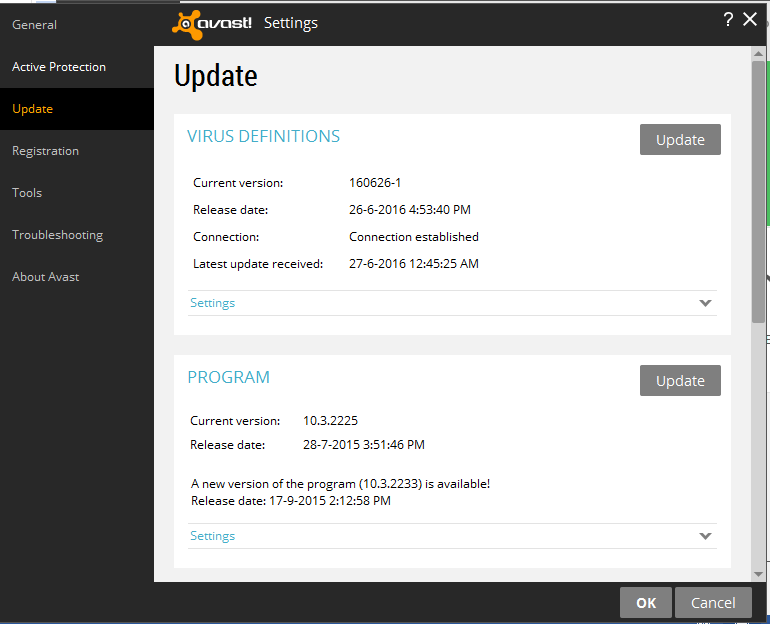This screenshot has height=624, width=770.
Task: Select release date 26-6-2016 4:53:40 PM
Action: tap(410, 210)
